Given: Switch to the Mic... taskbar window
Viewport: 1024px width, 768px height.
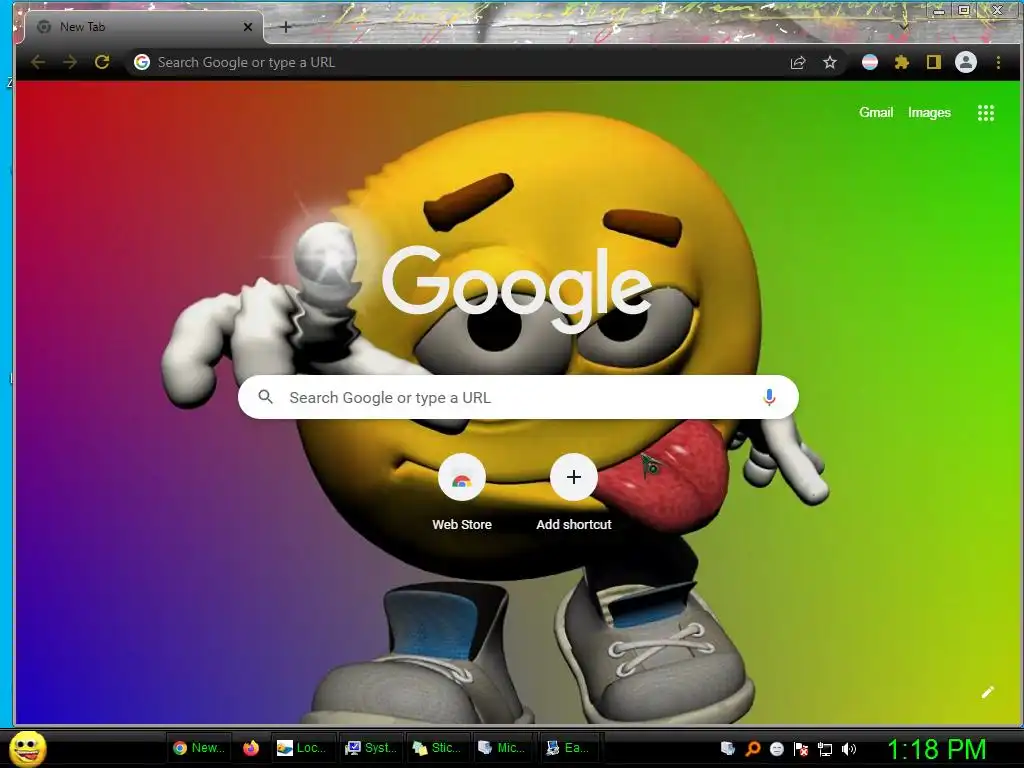Looking at the screenshot, I should (x=502, y=748).
